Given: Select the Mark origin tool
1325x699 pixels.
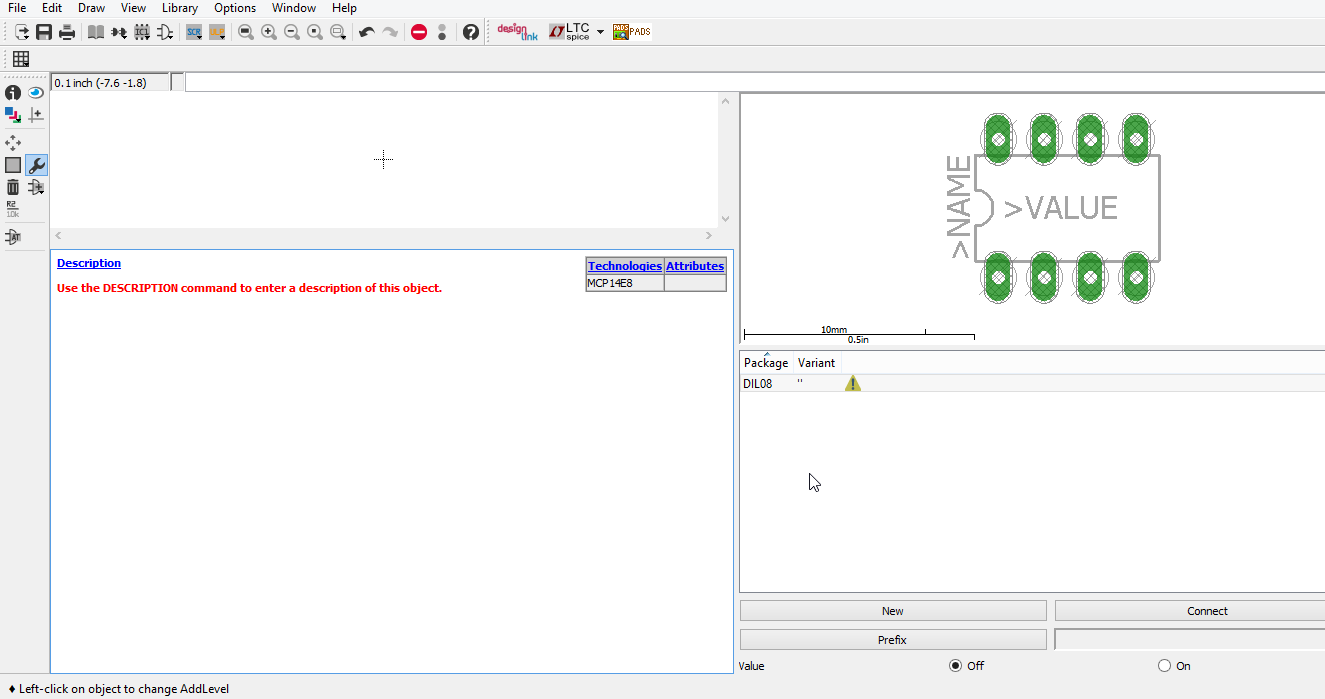Looking at the screenshot, I should (36, 115).
